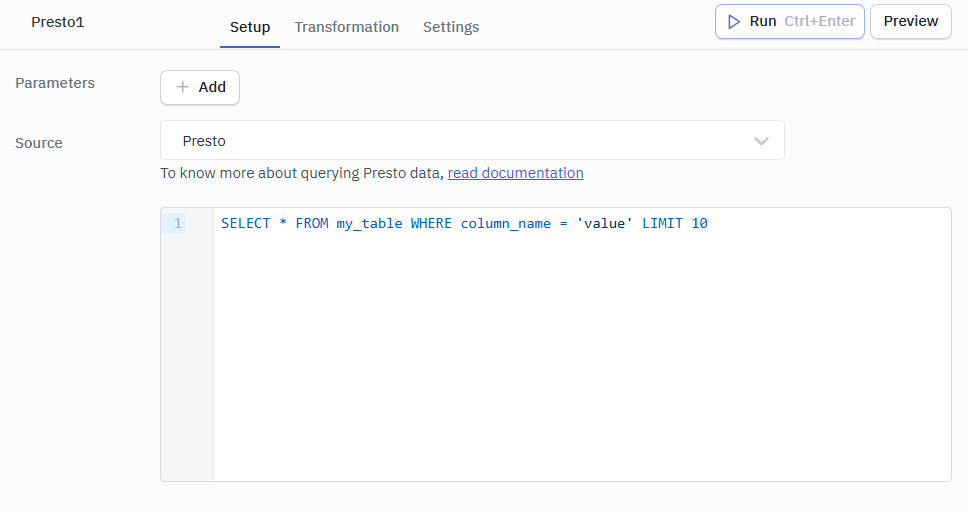Click column_name in the query

506,223
